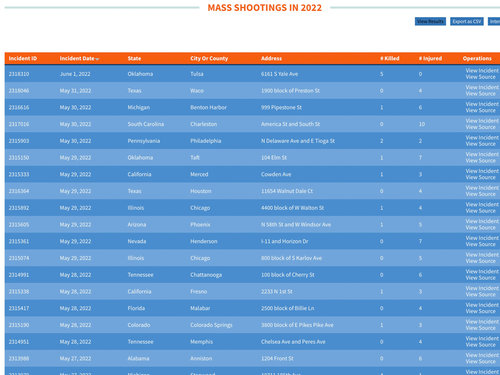
Task: Open View Incident for the Taft row
Action: click(482, 154)
